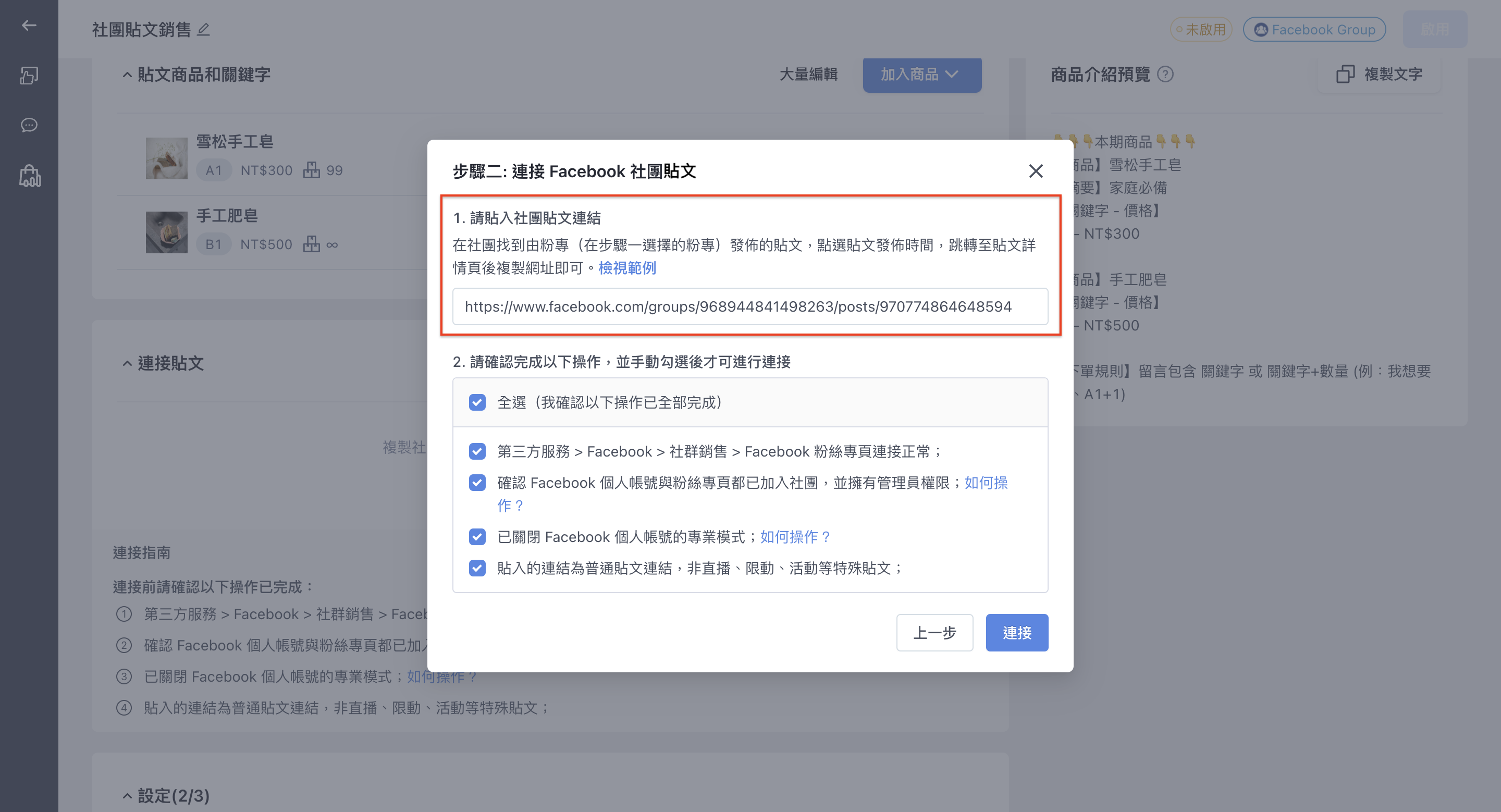
Task: Click the copy icon in 複製文字 button
Action: tap(1345, 74)
